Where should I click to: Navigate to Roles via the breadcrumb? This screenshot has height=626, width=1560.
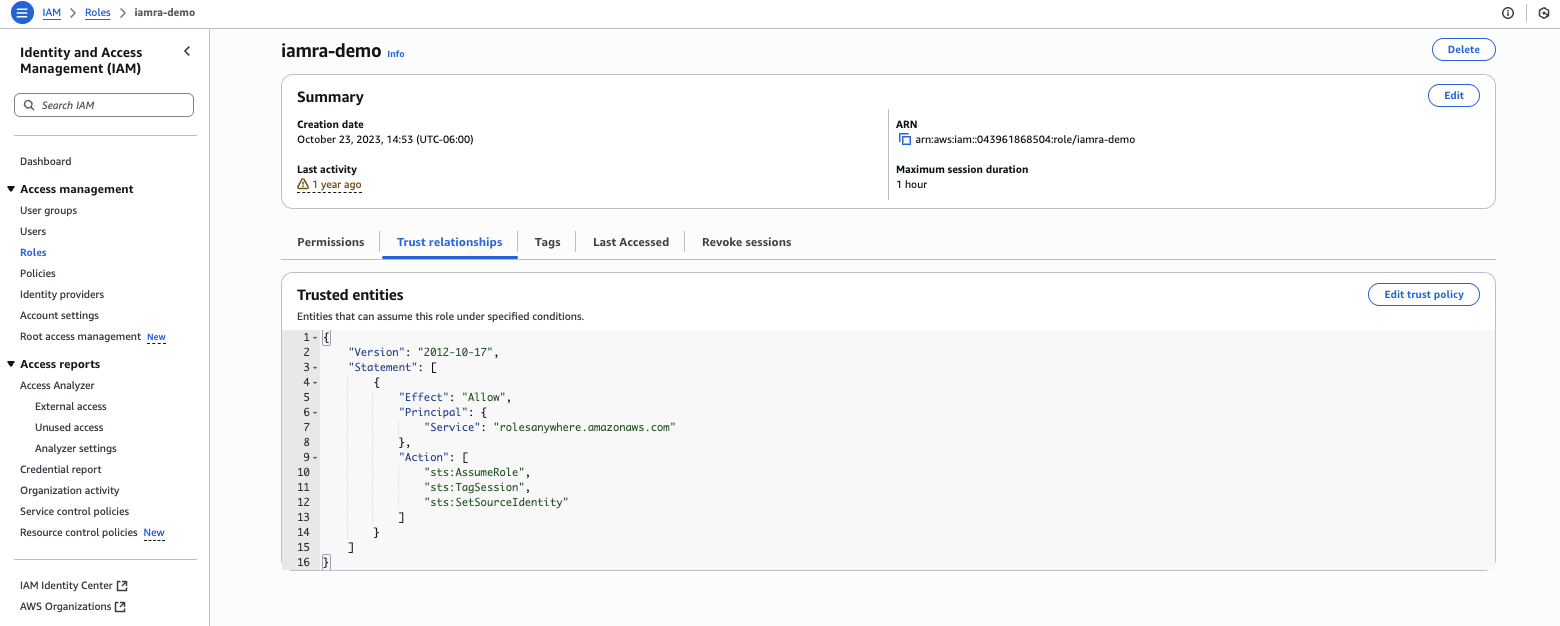97,13
